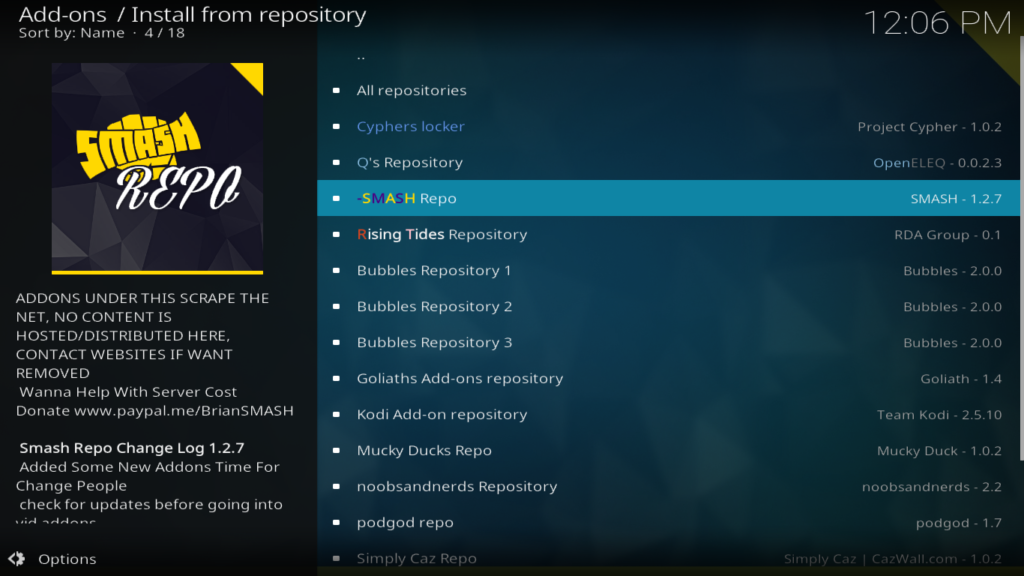Click the 'Team Kodi - 2.5.10' label
1024x576 pixels.
pos(939,415)
